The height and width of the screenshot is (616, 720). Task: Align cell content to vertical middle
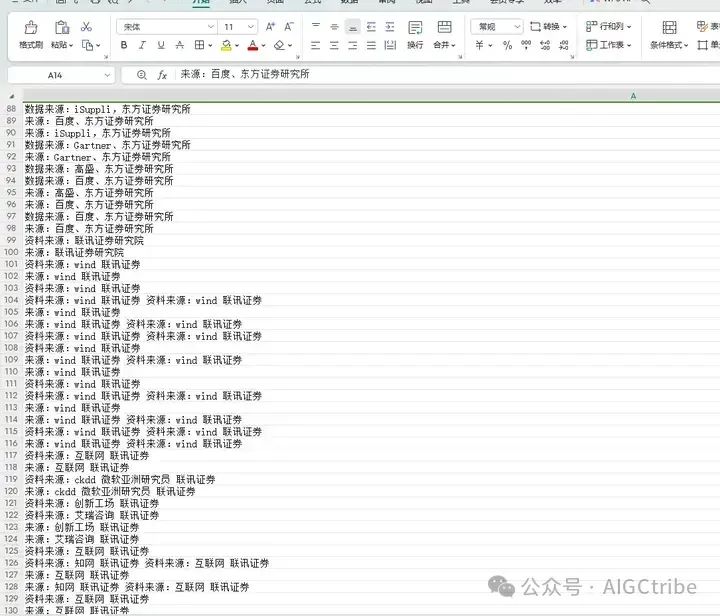click(334, 27)
